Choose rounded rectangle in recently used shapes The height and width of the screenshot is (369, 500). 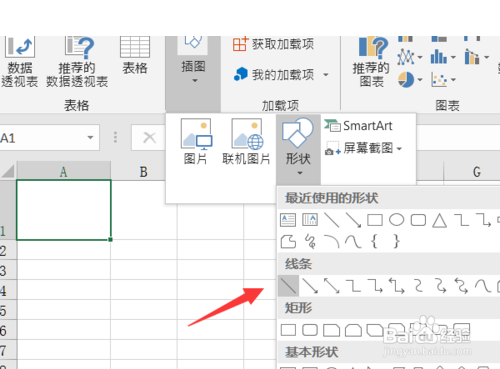[x=418, y=220]
